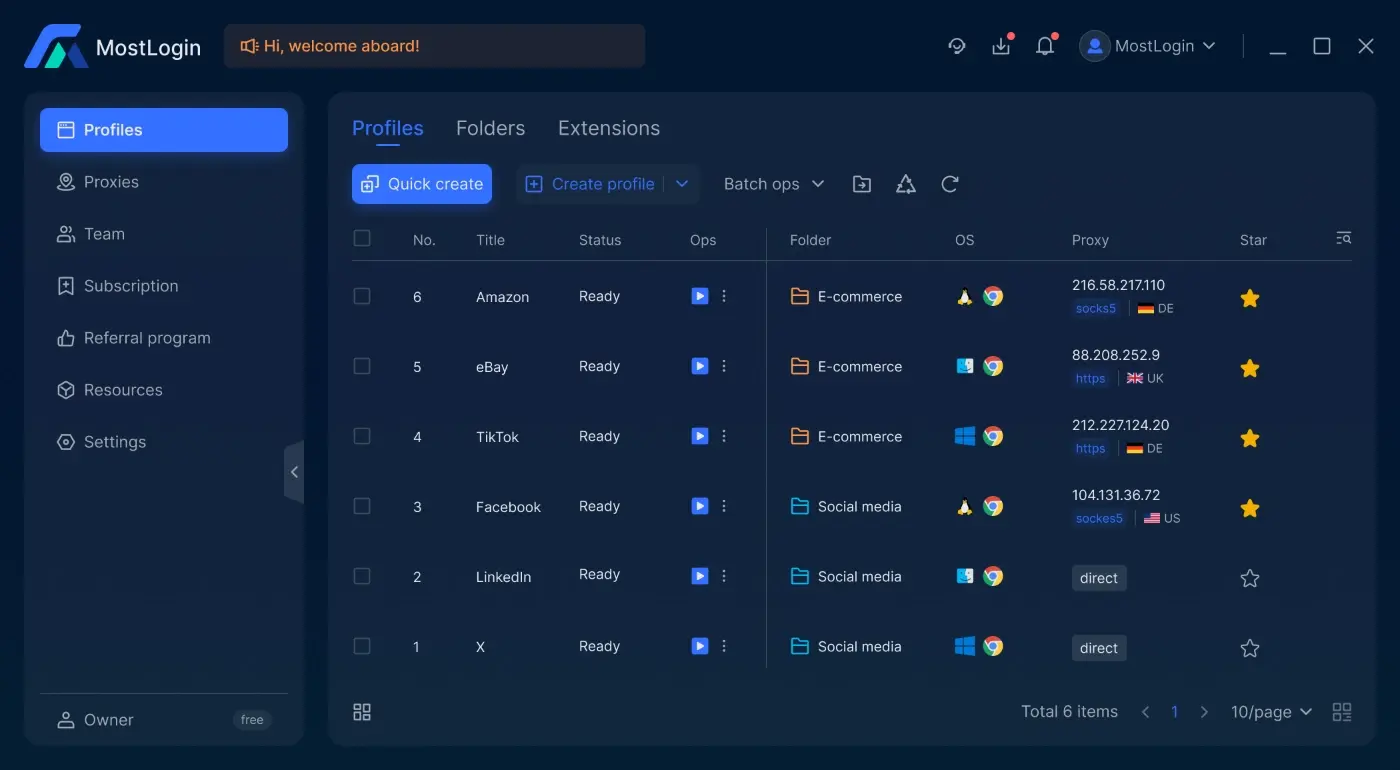Go to the previous page arrow
The width and height of the screenshot is (1400, 770).
[1145, 712]
